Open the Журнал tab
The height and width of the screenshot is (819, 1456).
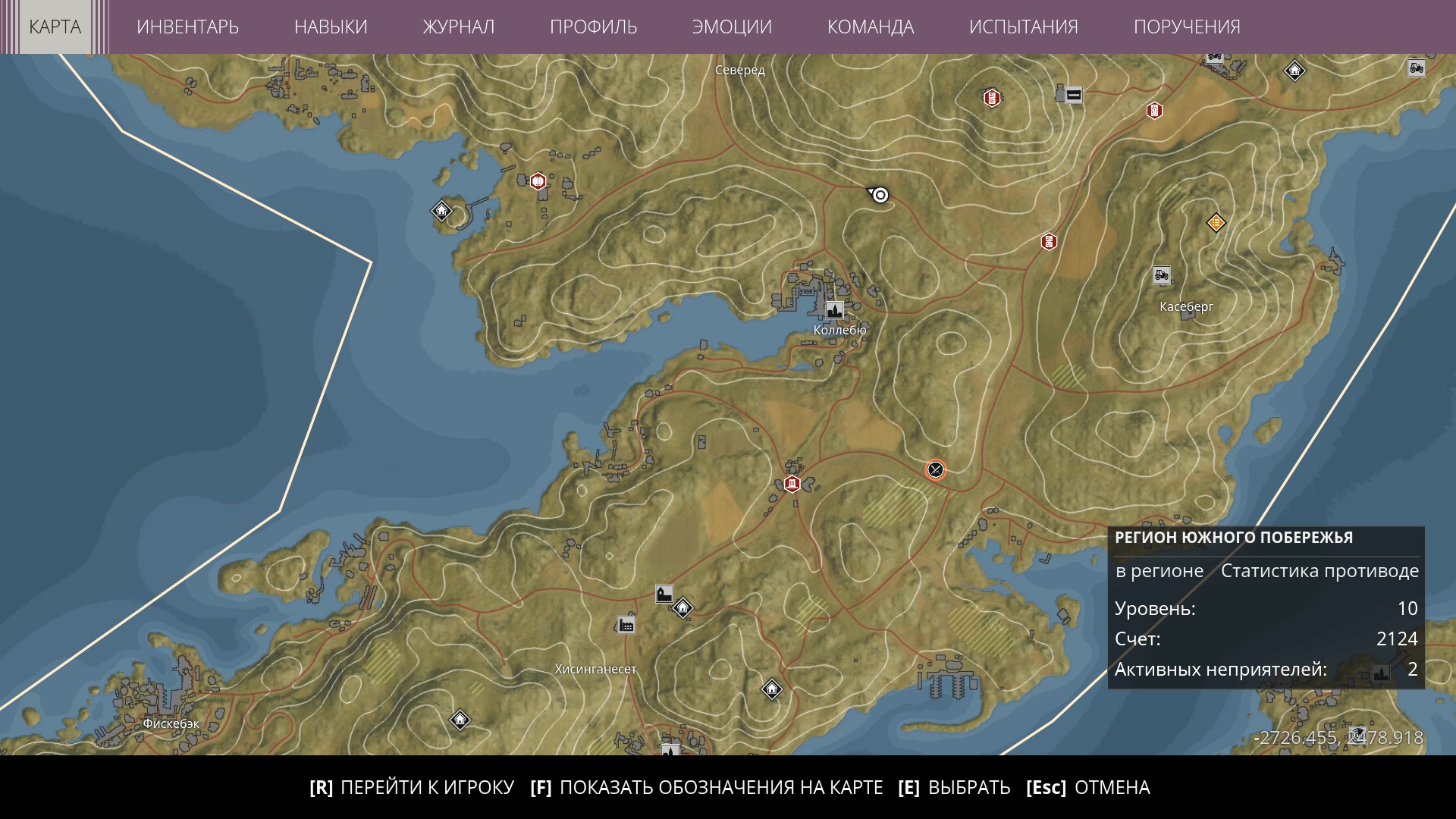[459, 27]
